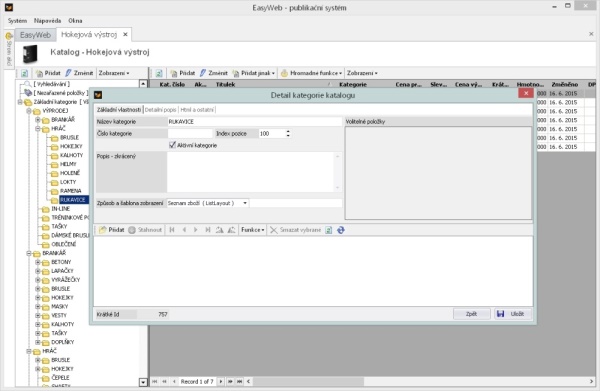
Task: Open Hromadné funkce dropdown
Action: pyautogui.click(x=311, y=73)
